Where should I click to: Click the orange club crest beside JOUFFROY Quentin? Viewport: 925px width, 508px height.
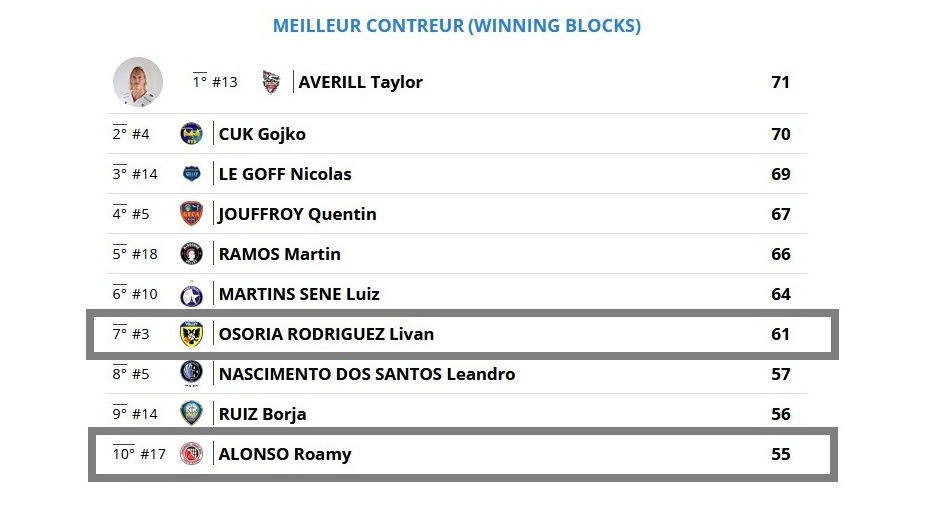[x=191, y=214]
